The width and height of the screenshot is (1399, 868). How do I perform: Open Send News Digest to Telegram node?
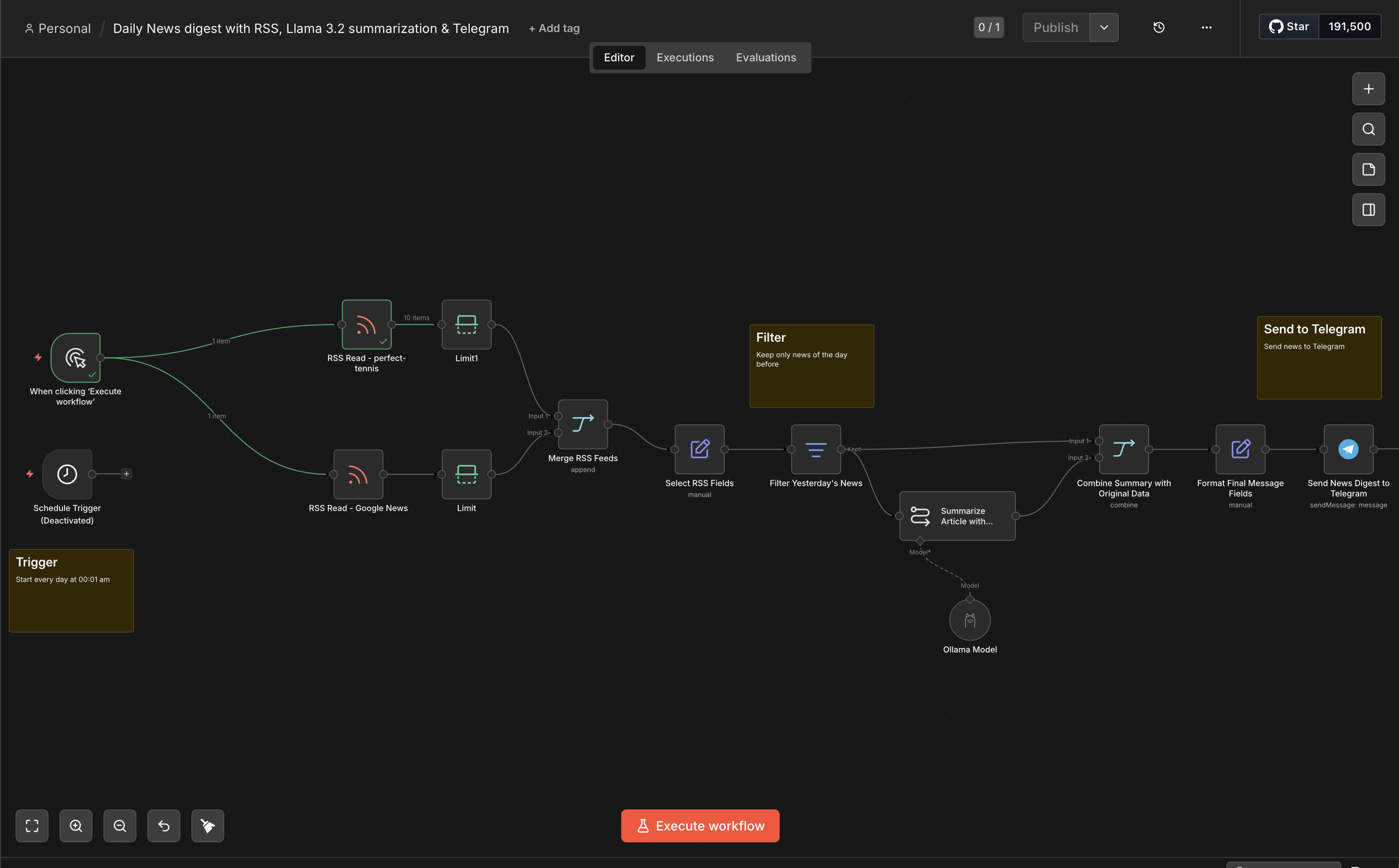(1349, 449)
